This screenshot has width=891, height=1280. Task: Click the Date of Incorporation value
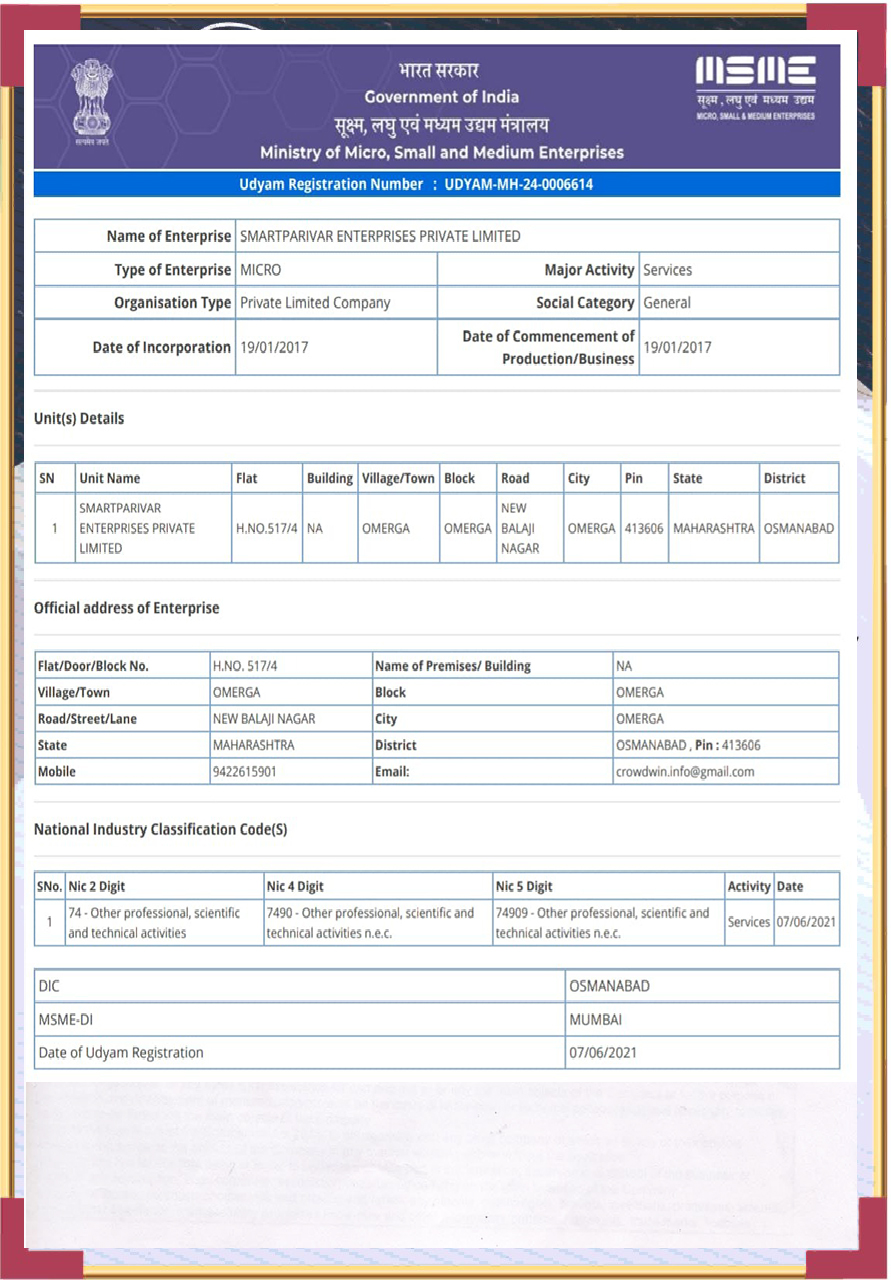[274, 348]
